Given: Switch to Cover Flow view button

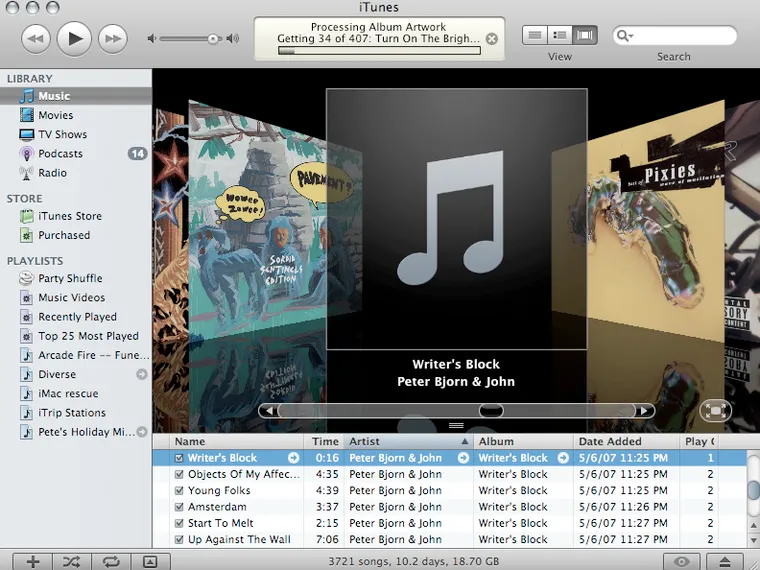Looking at the screenshot, I should pyautogui.click(x=585, y=35).
